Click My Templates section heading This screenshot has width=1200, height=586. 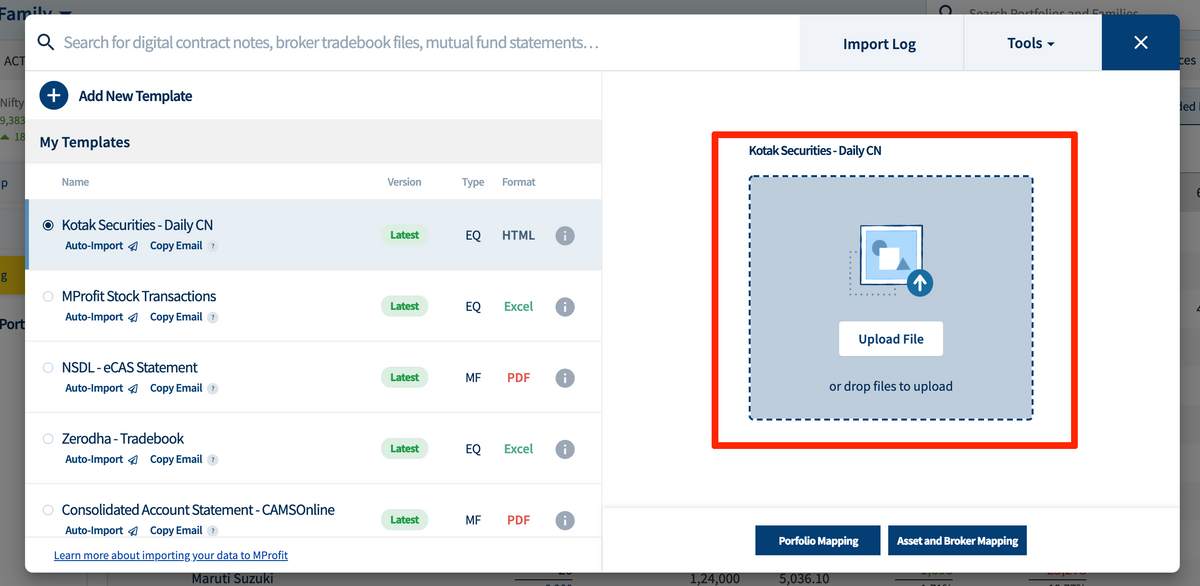(85, 142)
